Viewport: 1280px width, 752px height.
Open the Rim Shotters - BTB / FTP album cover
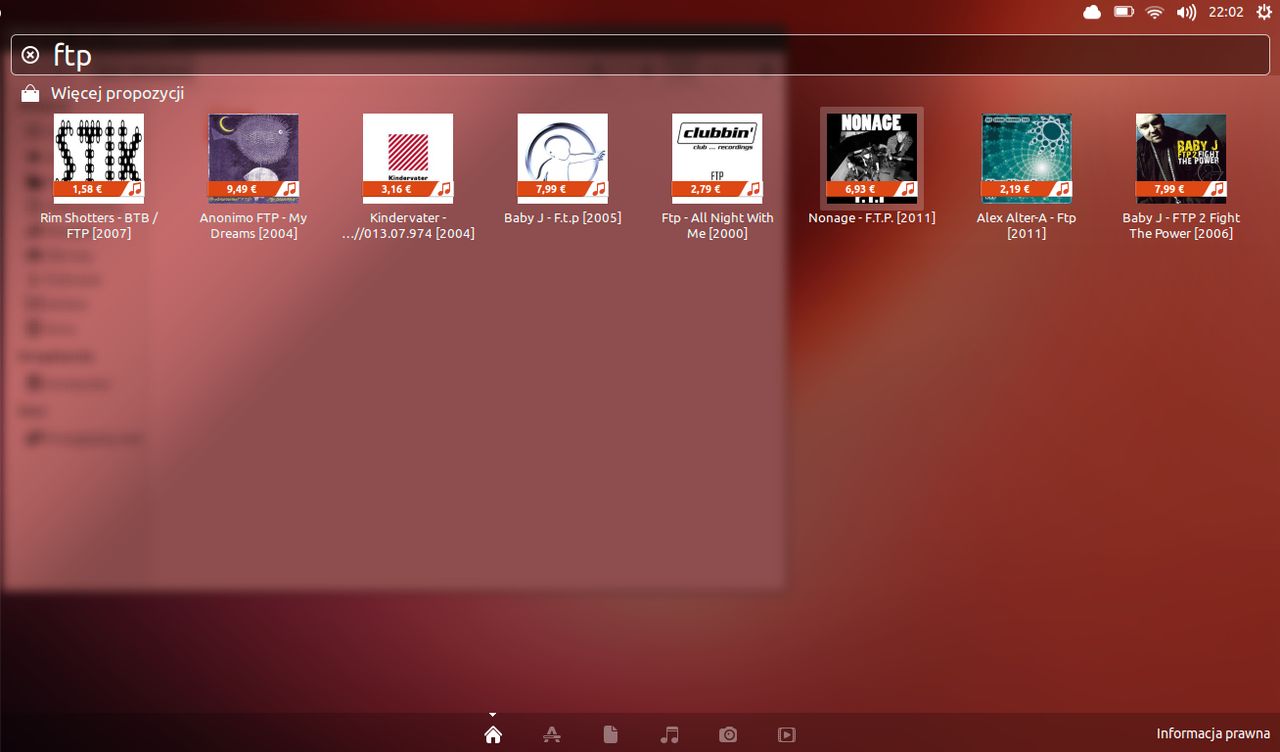point(99,158)
